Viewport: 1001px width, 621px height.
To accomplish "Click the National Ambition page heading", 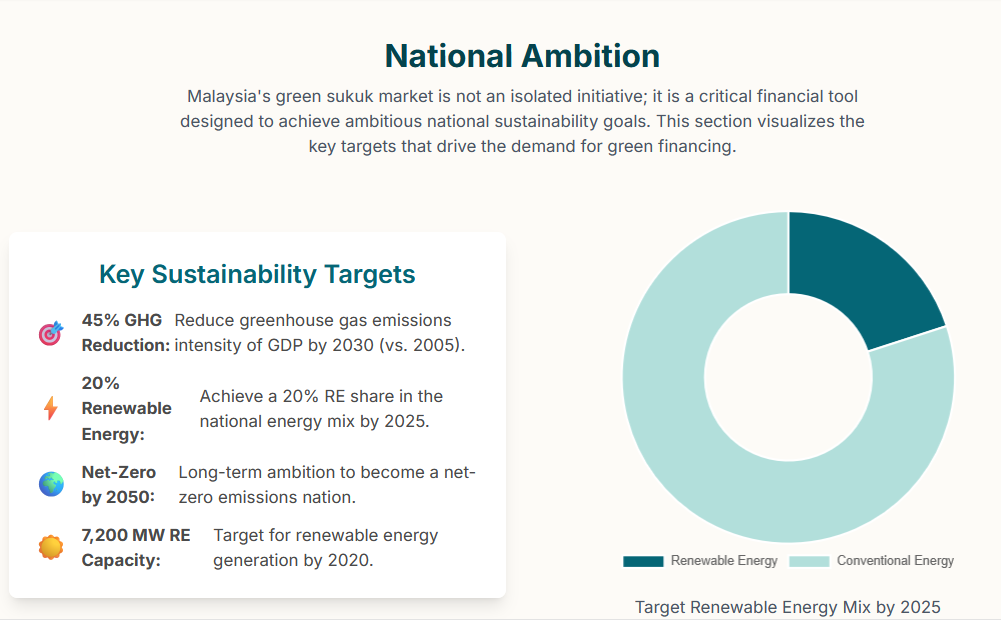I will coord(522,56).
